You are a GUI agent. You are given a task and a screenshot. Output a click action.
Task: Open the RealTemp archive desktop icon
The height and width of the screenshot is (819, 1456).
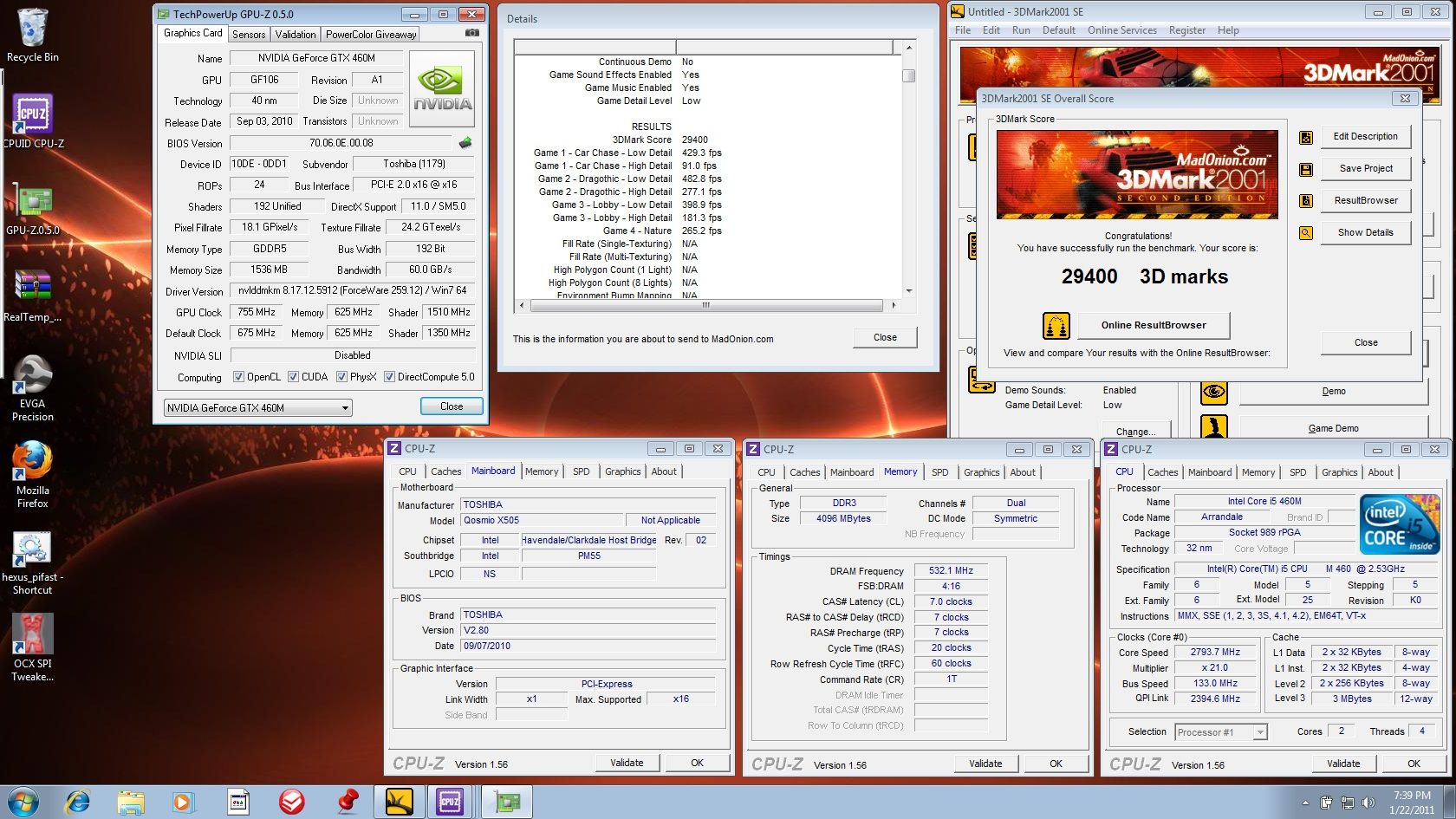tap(33, 296)
